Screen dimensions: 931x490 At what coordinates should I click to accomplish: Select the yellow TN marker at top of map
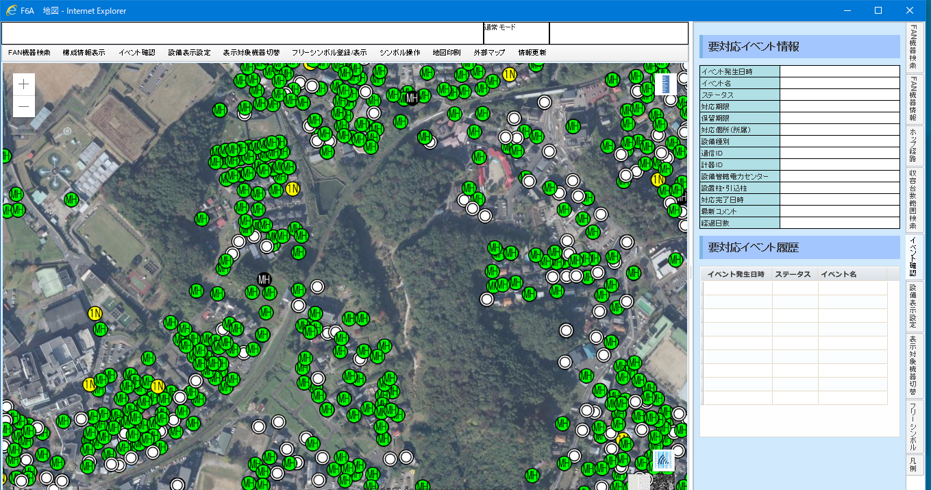pyautogui.click(x=509, y=75)
